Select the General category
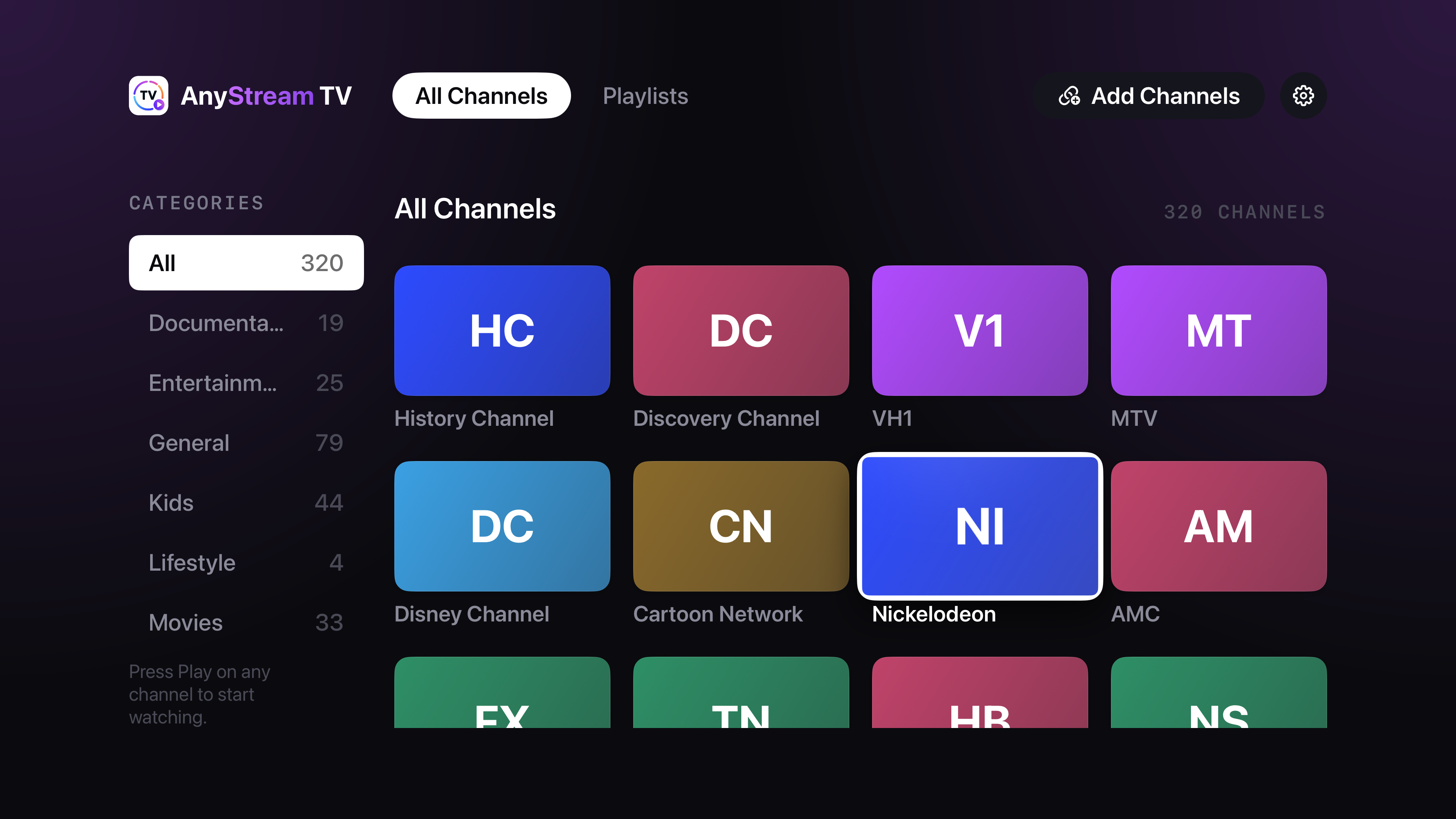 pyautogui.click(x=246, y=442)
